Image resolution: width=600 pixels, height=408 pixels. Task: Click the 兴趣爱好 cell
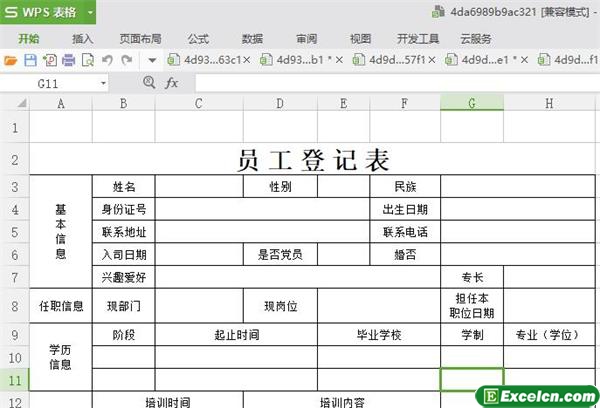pos(124,277)
